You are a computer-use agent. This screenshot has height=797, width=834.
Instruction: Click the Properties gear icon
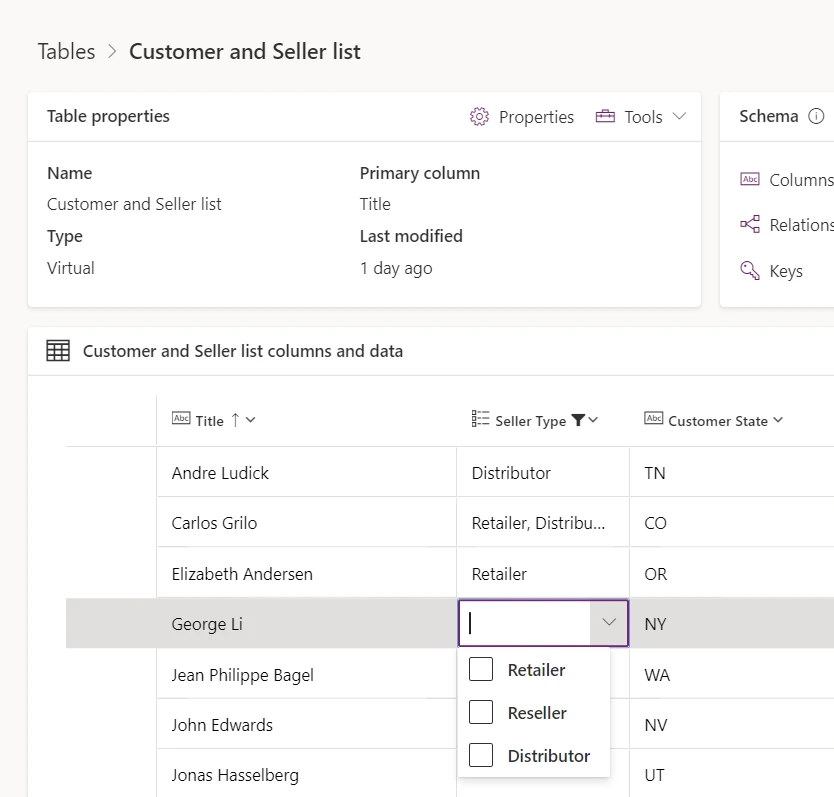(x=479, y=117)
